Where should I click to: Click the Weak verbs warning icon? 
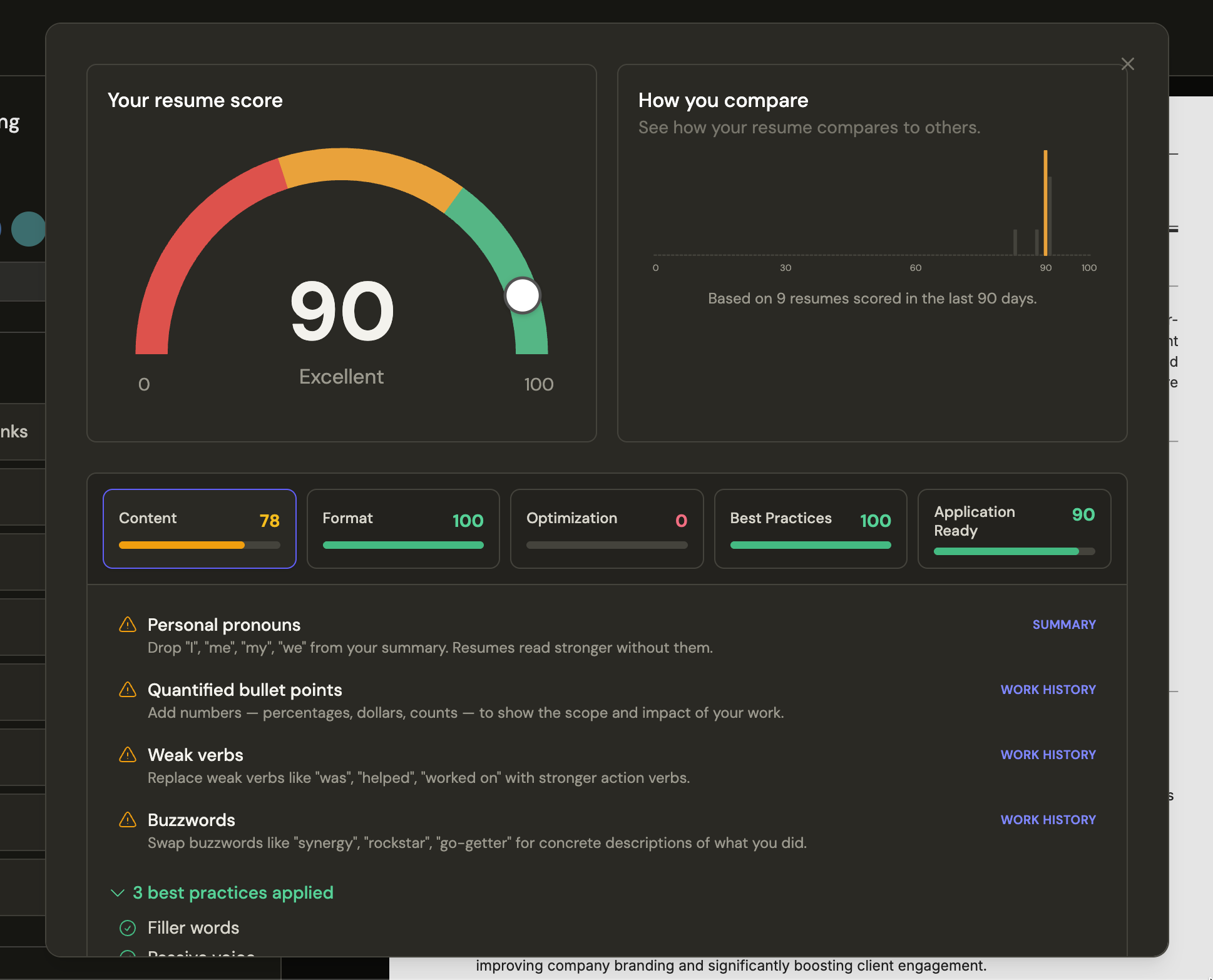click(128, 755)
